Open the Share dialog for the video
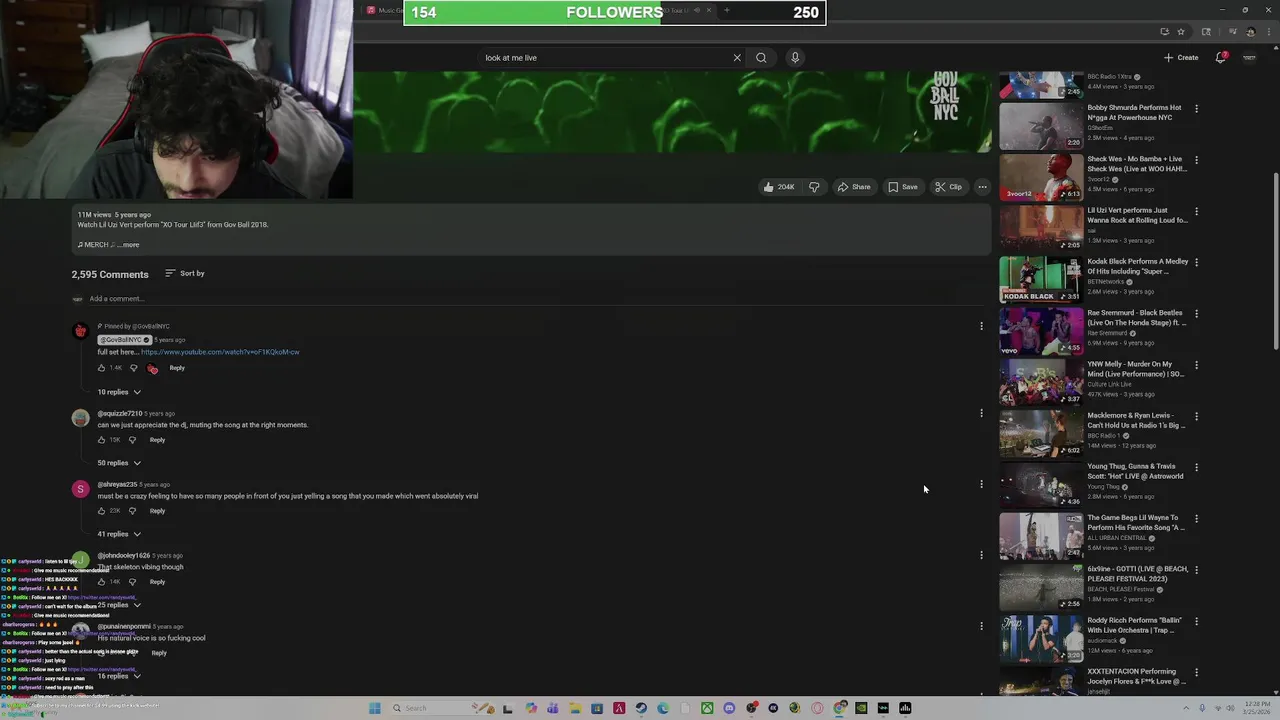1280x720 pixels. click(854, 187)
